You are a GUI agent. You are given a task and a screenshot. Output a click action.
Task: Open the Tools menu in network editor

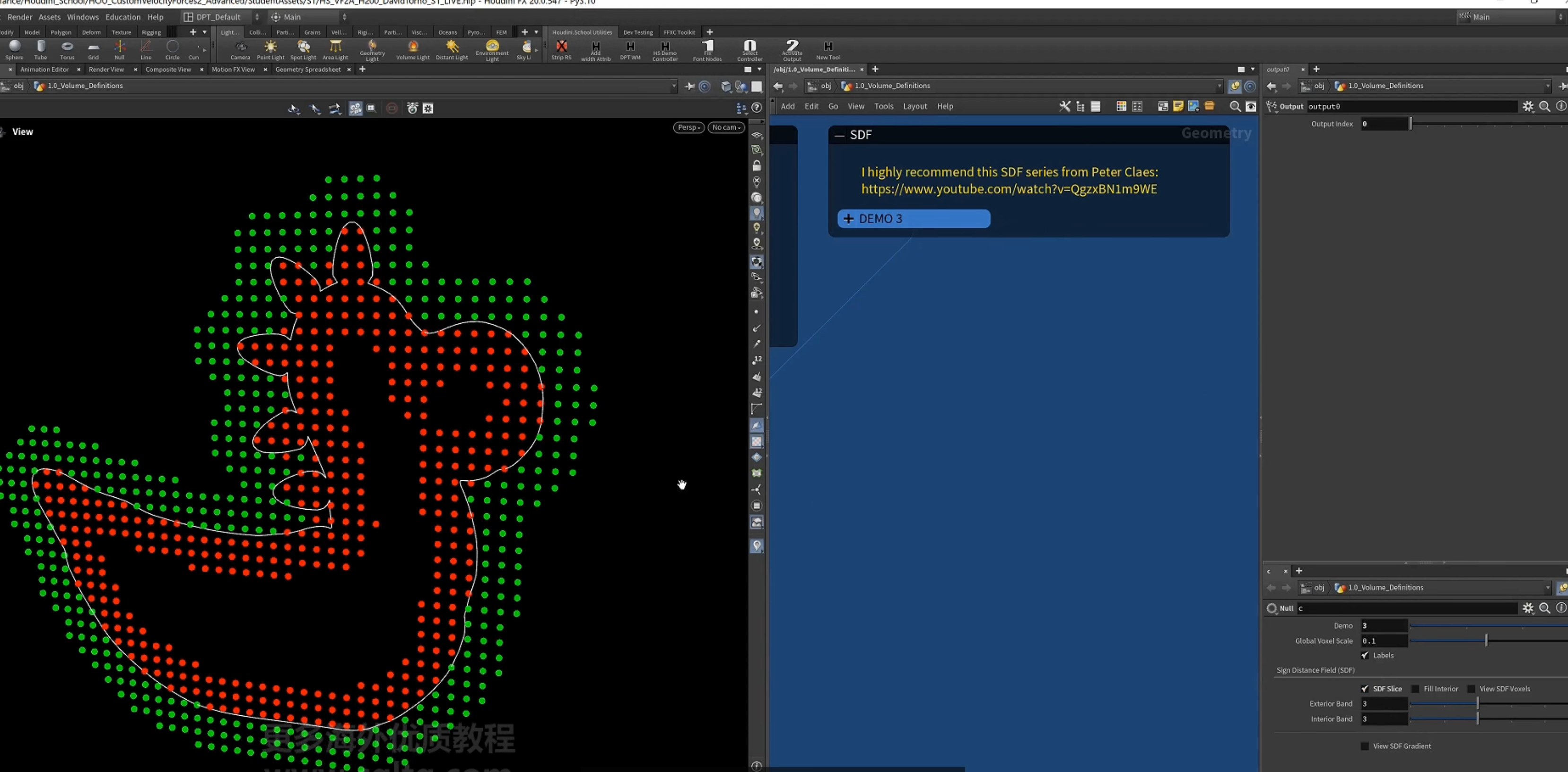884,106
